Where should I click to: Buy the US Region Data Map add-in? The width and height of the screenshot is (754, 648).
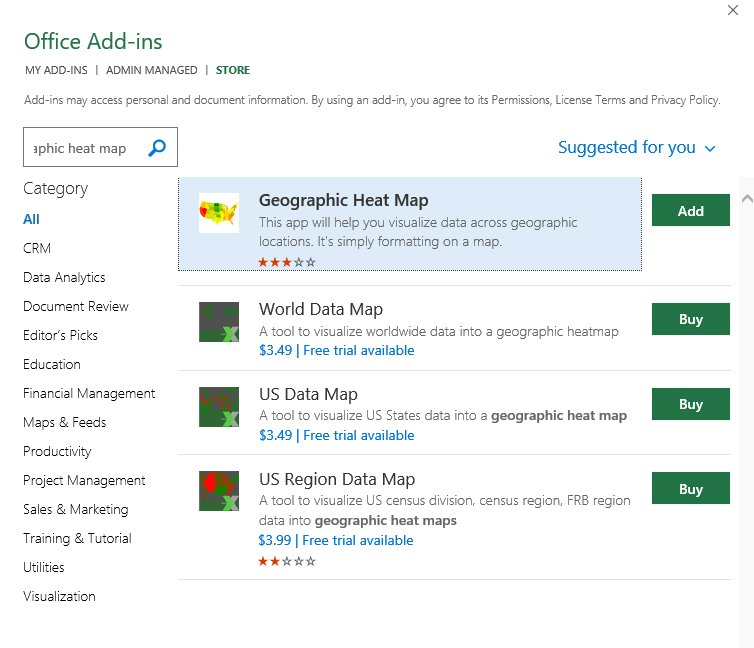[x=690, y=489]
